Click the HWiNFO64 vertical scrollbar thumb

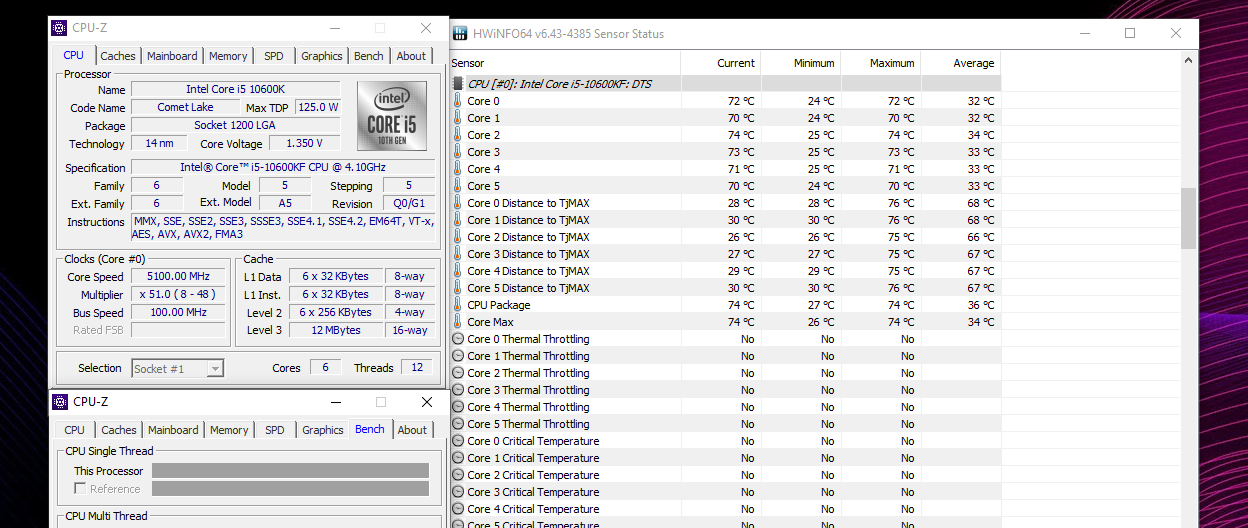pos(1189,218)
